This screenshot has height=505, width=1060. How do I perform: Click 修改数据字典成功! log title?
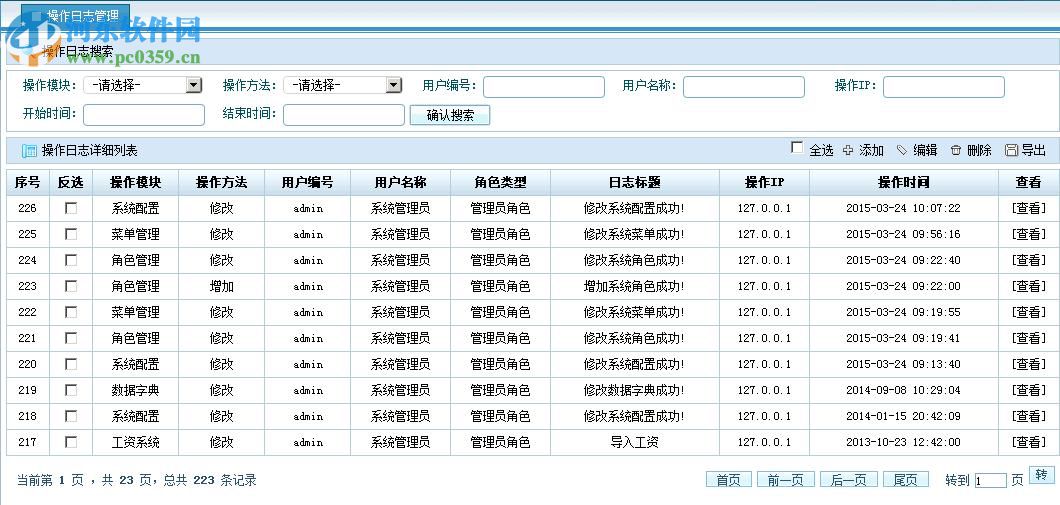coord(634,390)
